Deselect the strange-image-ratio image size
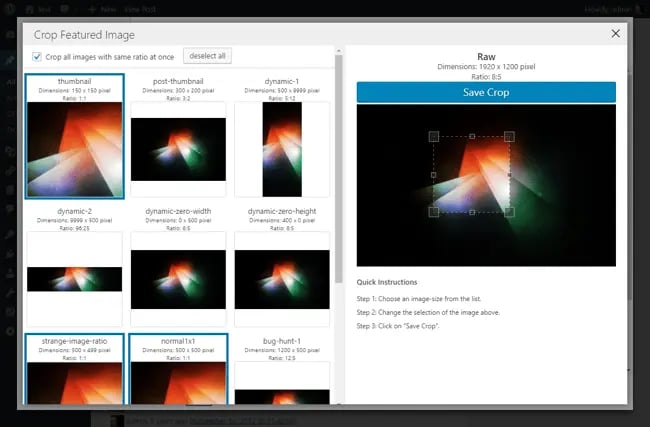This screenshot has width=650, height=427. point(75,370)
